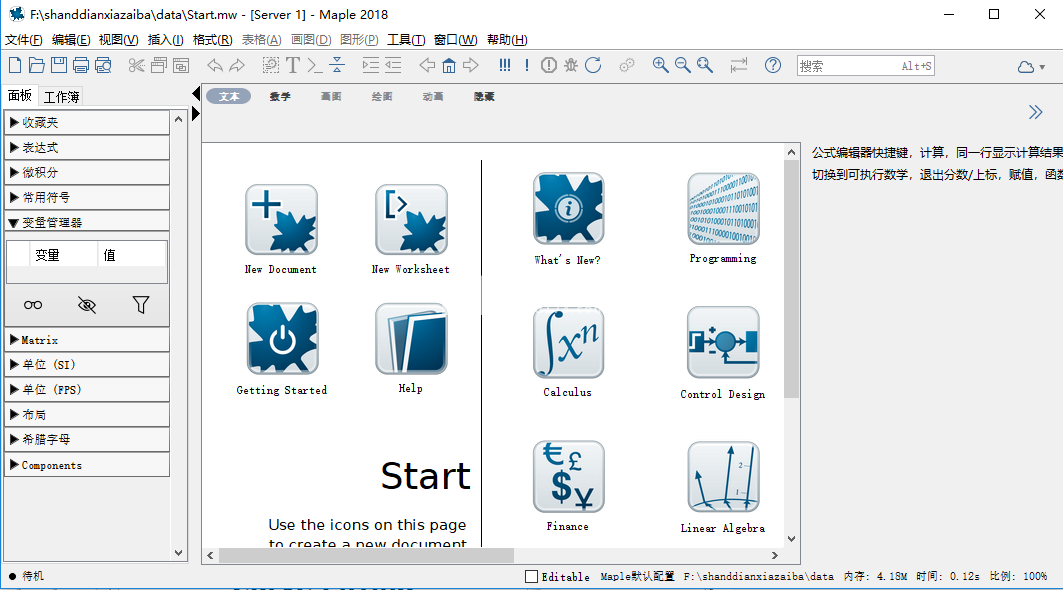Click the filter funnel in variable manager
Viewport: 1063px width, 590px height.
coord(140,305)
